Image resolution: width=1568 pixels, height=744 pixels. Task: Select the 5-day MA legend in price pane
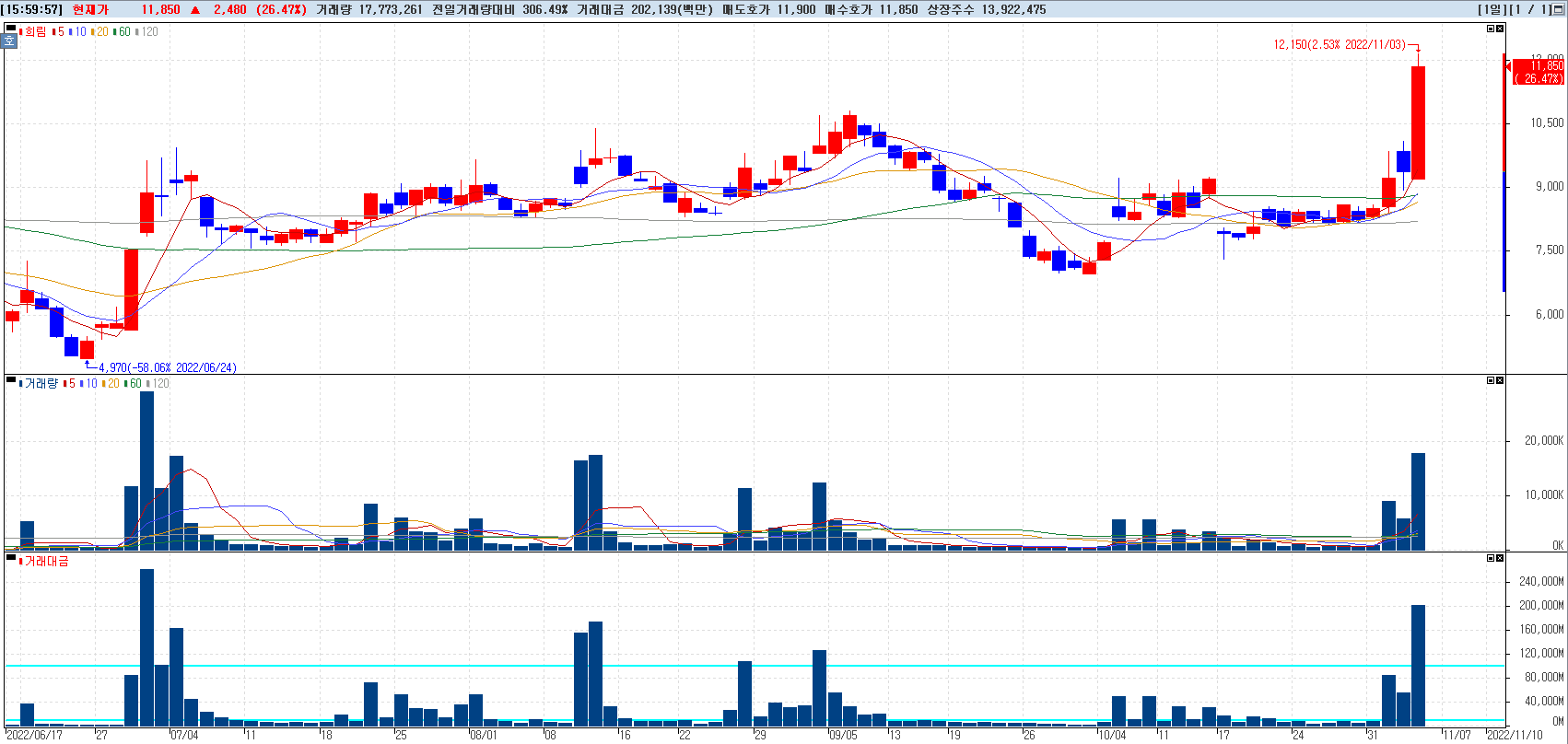59,31
